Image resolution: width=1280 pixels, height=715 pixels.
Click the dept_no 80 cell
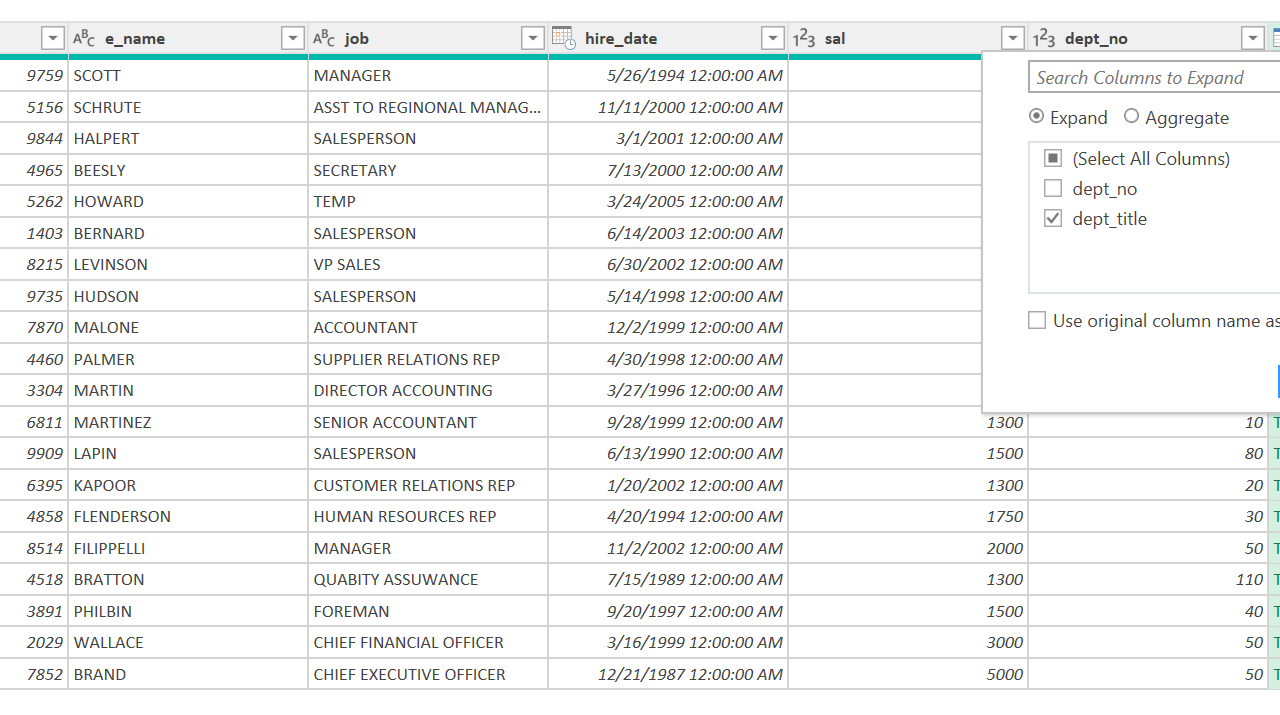pos(1148,454)
